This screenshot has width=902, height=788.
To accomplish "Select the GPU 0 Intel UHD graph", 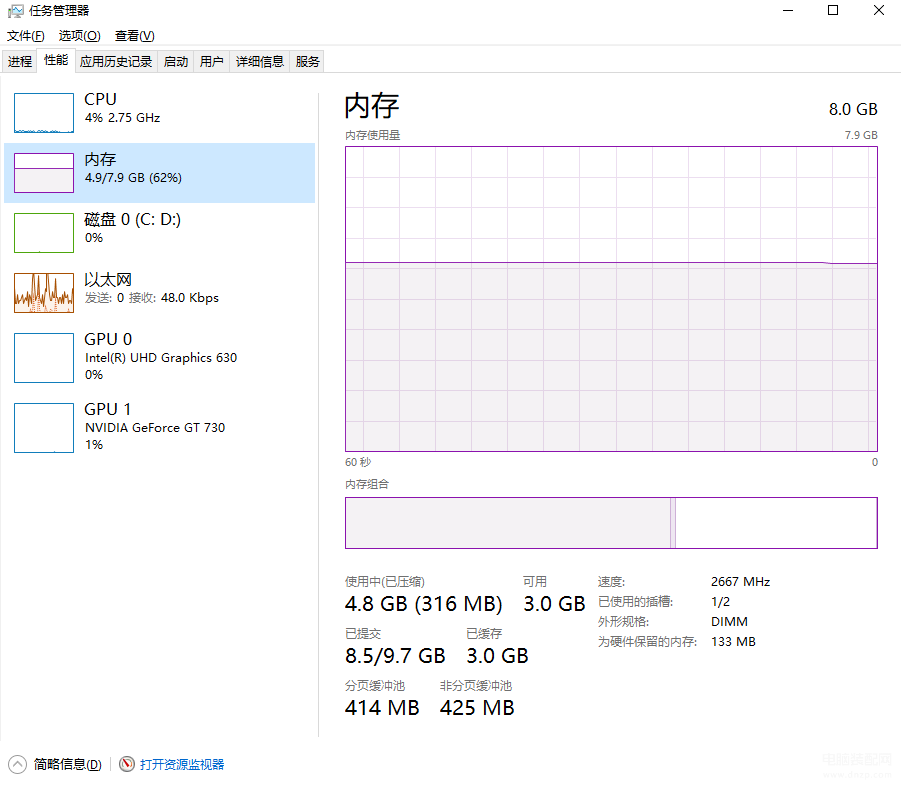I will pyautogui.click(x=44, y=358).
